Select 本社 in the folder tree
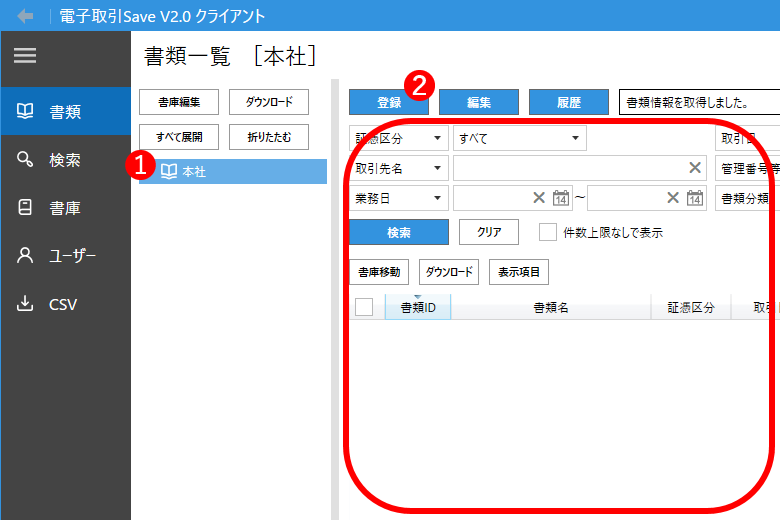Viewport: 780px width, 520px height. pyautogui.click(x=194, y=172)
